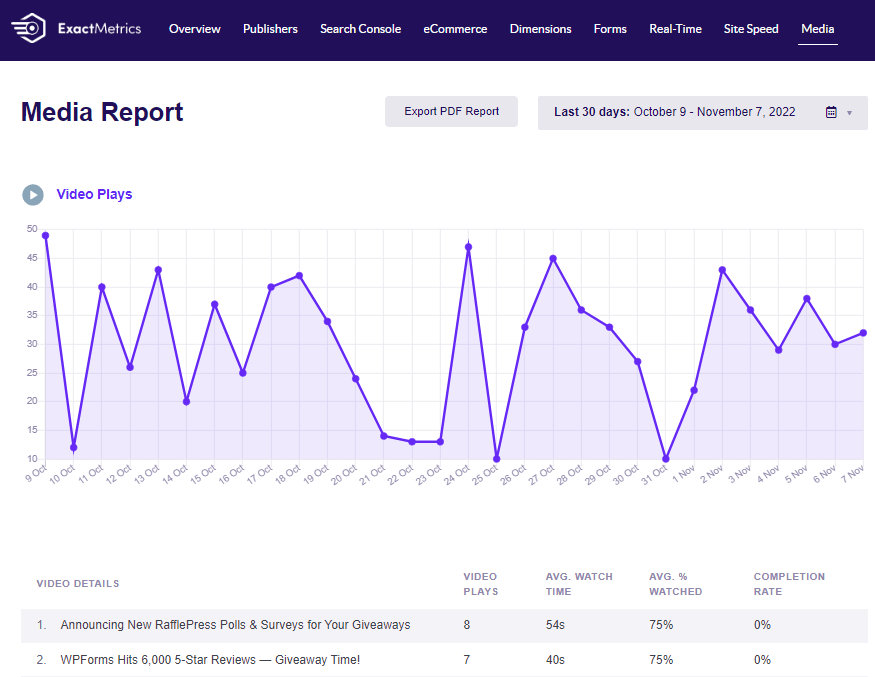Select the Dimensions tab

coord(540,29)
